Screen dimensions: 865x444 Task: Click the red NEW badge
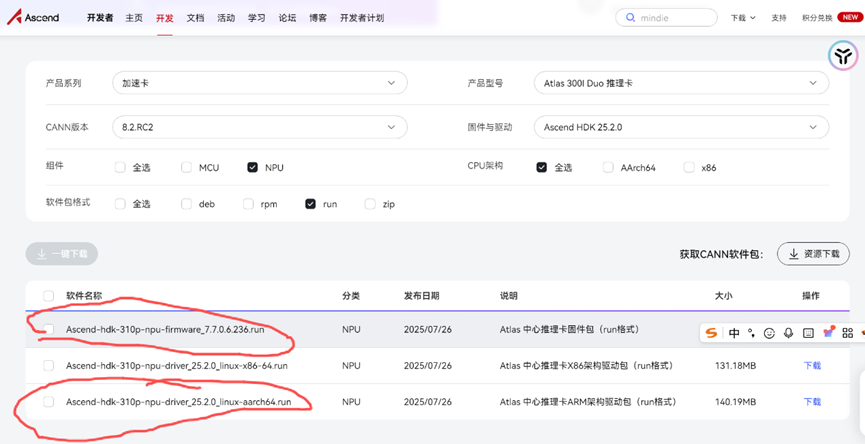(x=848, y=18)
